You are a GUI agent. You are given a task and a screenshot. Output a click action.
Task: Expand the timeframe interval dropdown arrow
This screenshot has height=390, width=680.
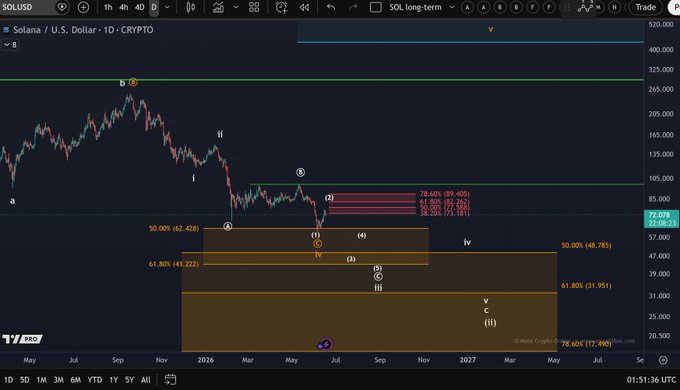pos(167,7)
